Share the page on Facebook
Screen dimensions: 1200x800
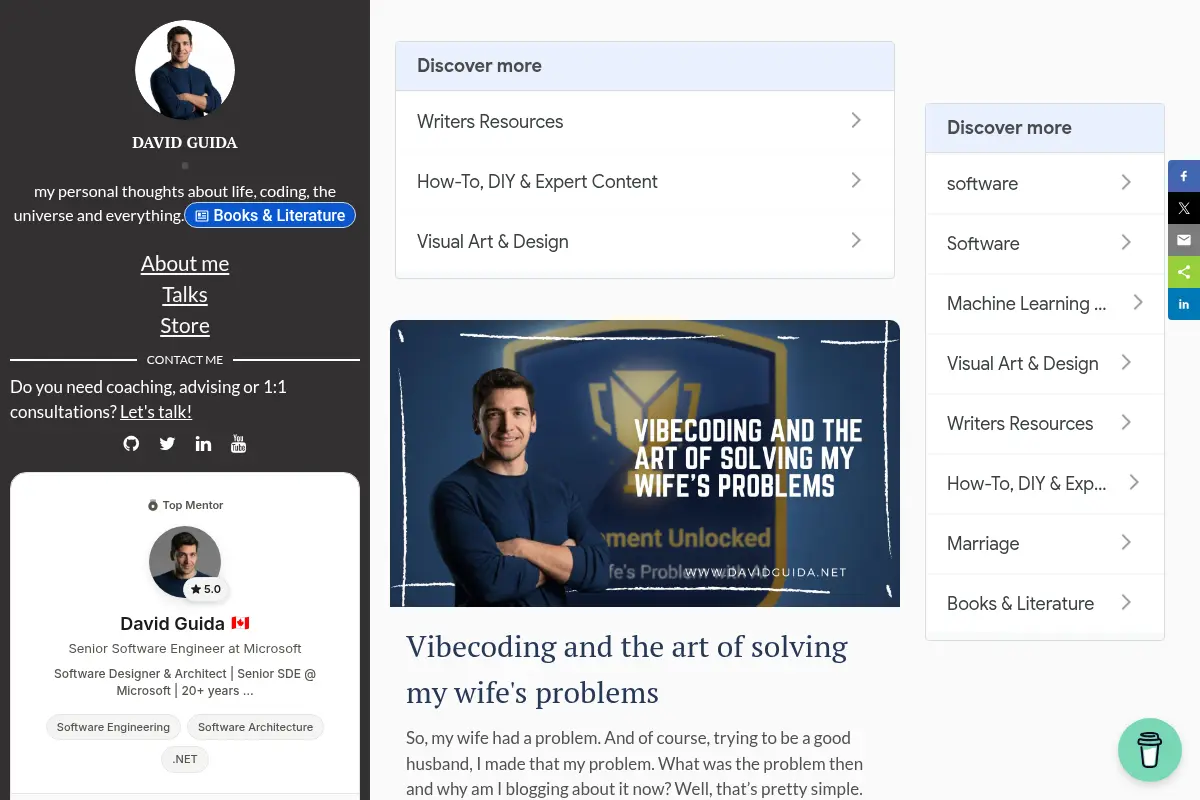click(1184, 176)
